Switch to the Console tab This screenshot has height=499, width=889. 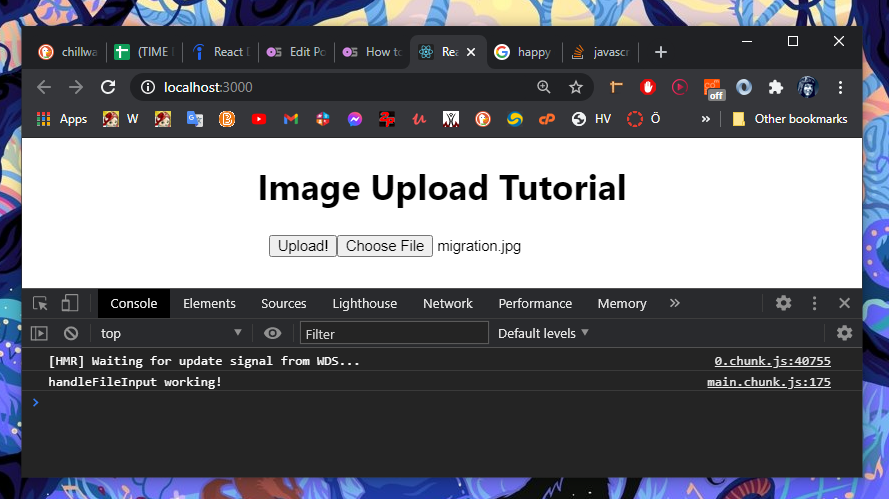coord(134,303)
